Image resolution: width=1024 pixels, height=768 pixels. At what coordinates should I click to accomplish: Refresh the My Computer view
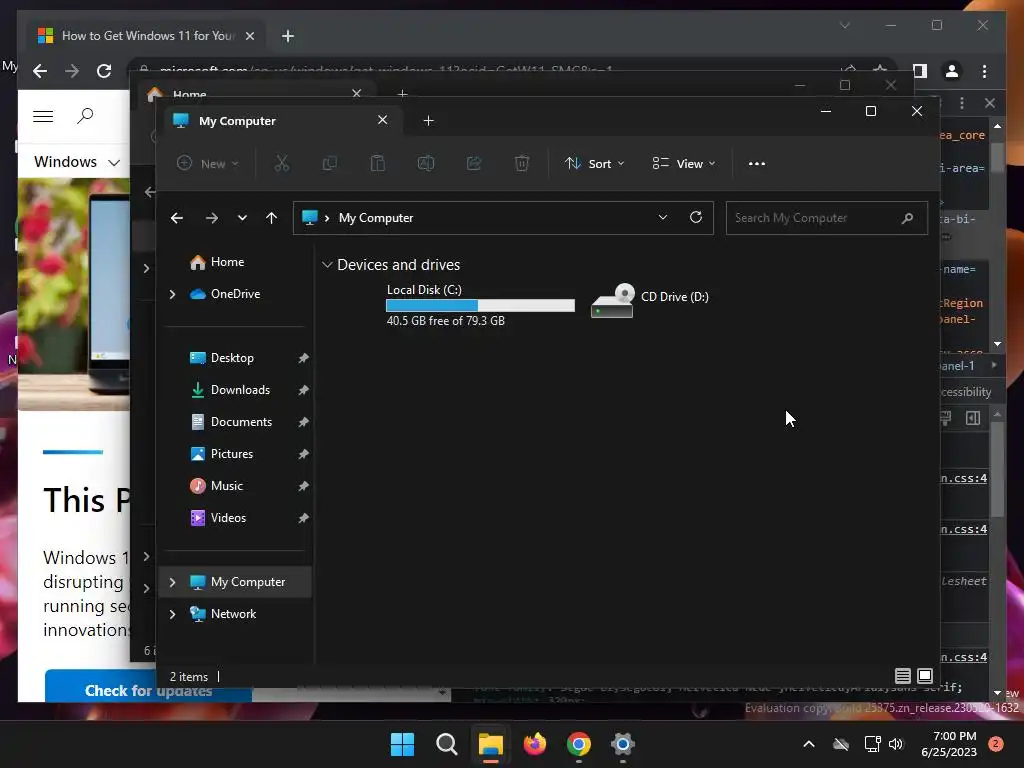[696, 217]
